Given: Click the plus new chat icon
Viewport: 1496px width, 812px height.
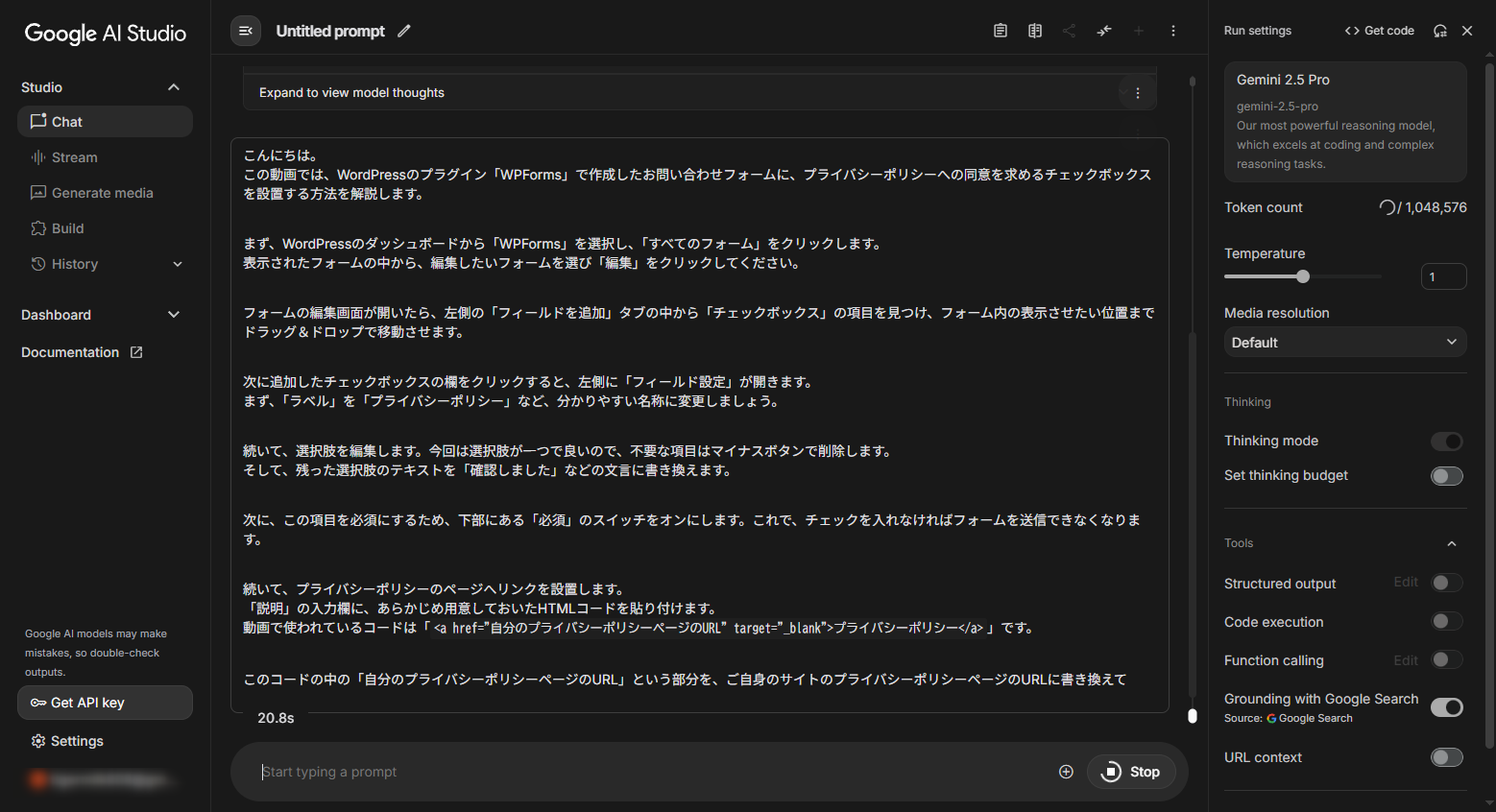Looking at the screenshot, I should pyautogui.click(x=1139, y=31).
